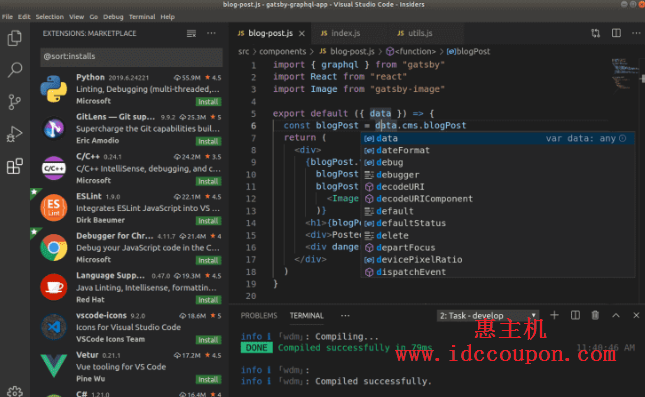Image resolution: width=645 pixels, height=397 pixels.
Task: Close the terminal panel
Action: click(636, 316)
